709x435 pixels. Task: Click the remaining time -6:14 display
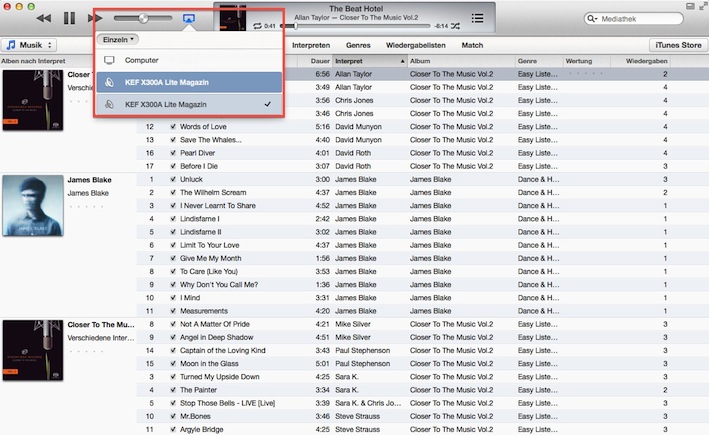pos(441,26)
